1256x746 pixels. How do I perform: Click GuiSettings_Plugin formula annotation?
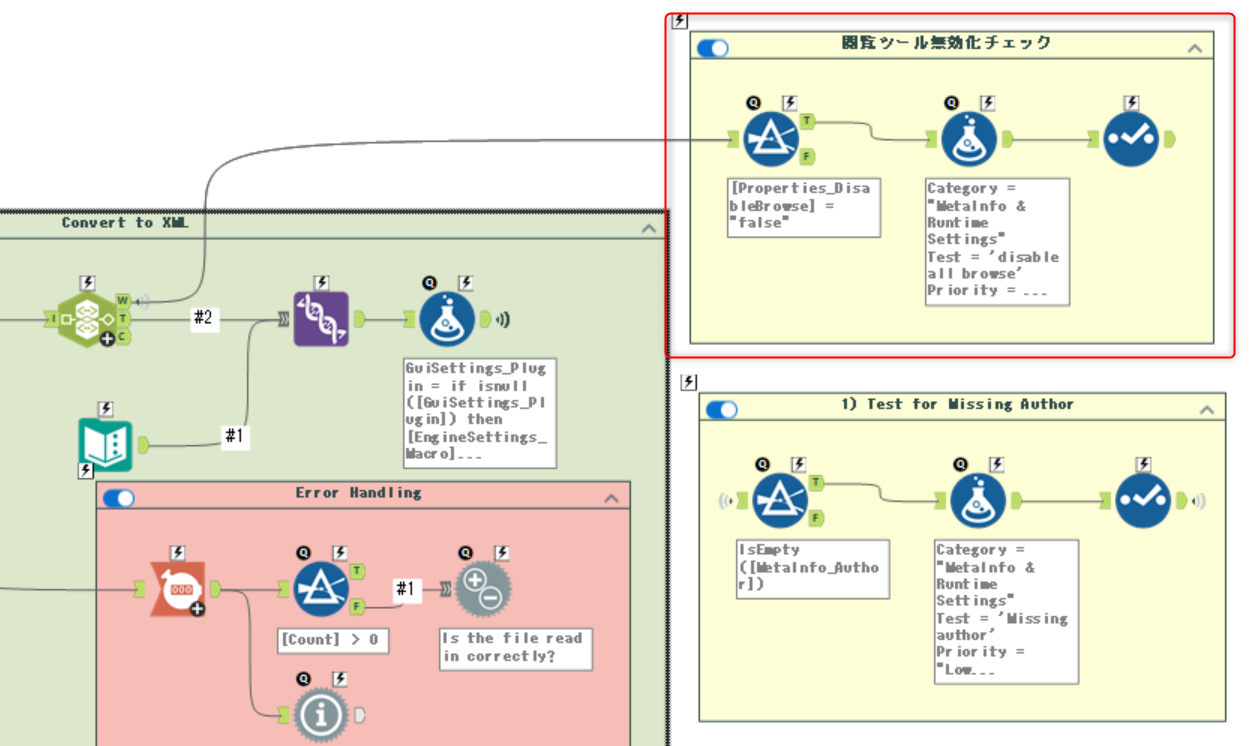pyautogui.click(x=479, y=413)
